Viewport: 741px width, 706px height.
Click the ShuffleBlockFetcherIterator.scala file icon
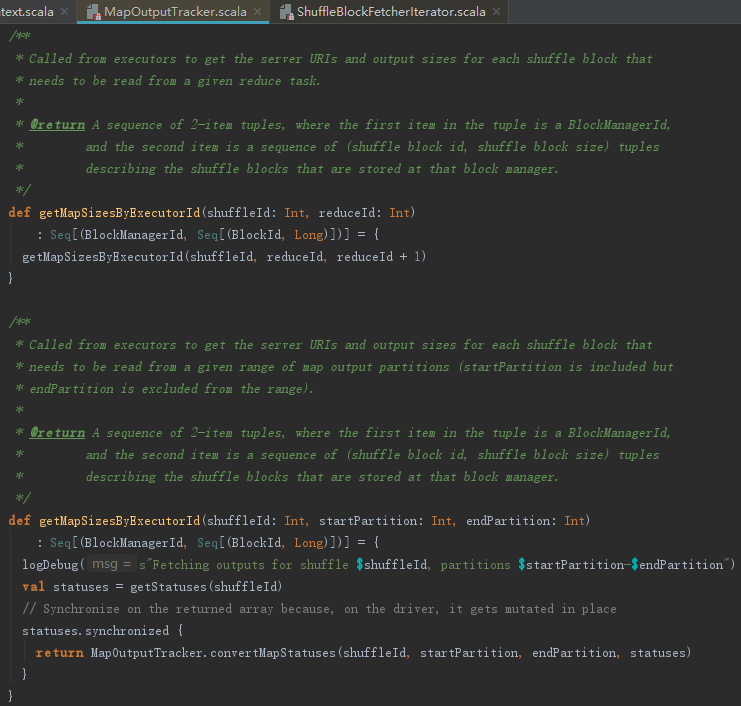coord(286,12)
